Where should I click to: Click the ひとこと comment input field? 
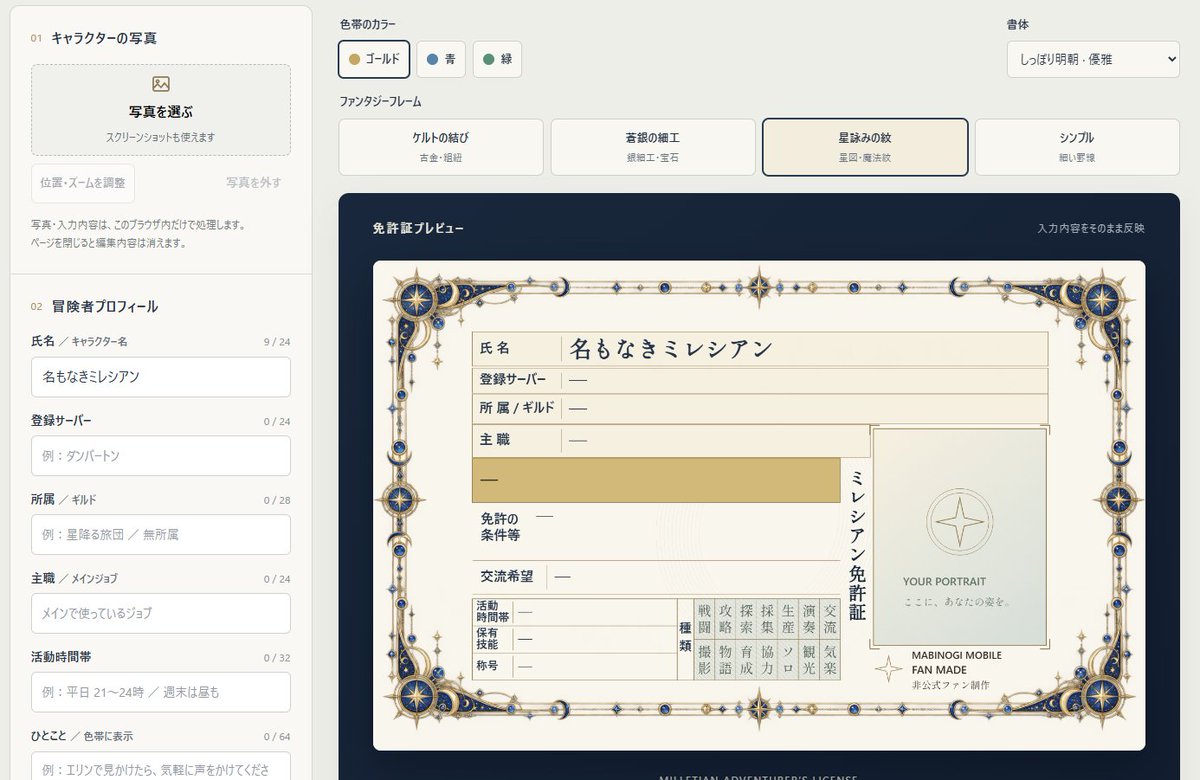[161, 766]
